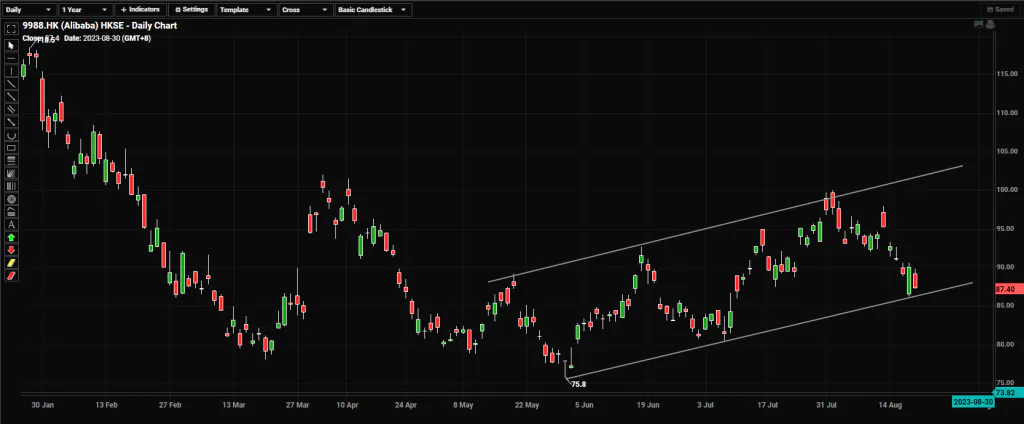Open the 1 Year range dropdown
Viewport: 1024px width, 424px height.
point(85,10)
